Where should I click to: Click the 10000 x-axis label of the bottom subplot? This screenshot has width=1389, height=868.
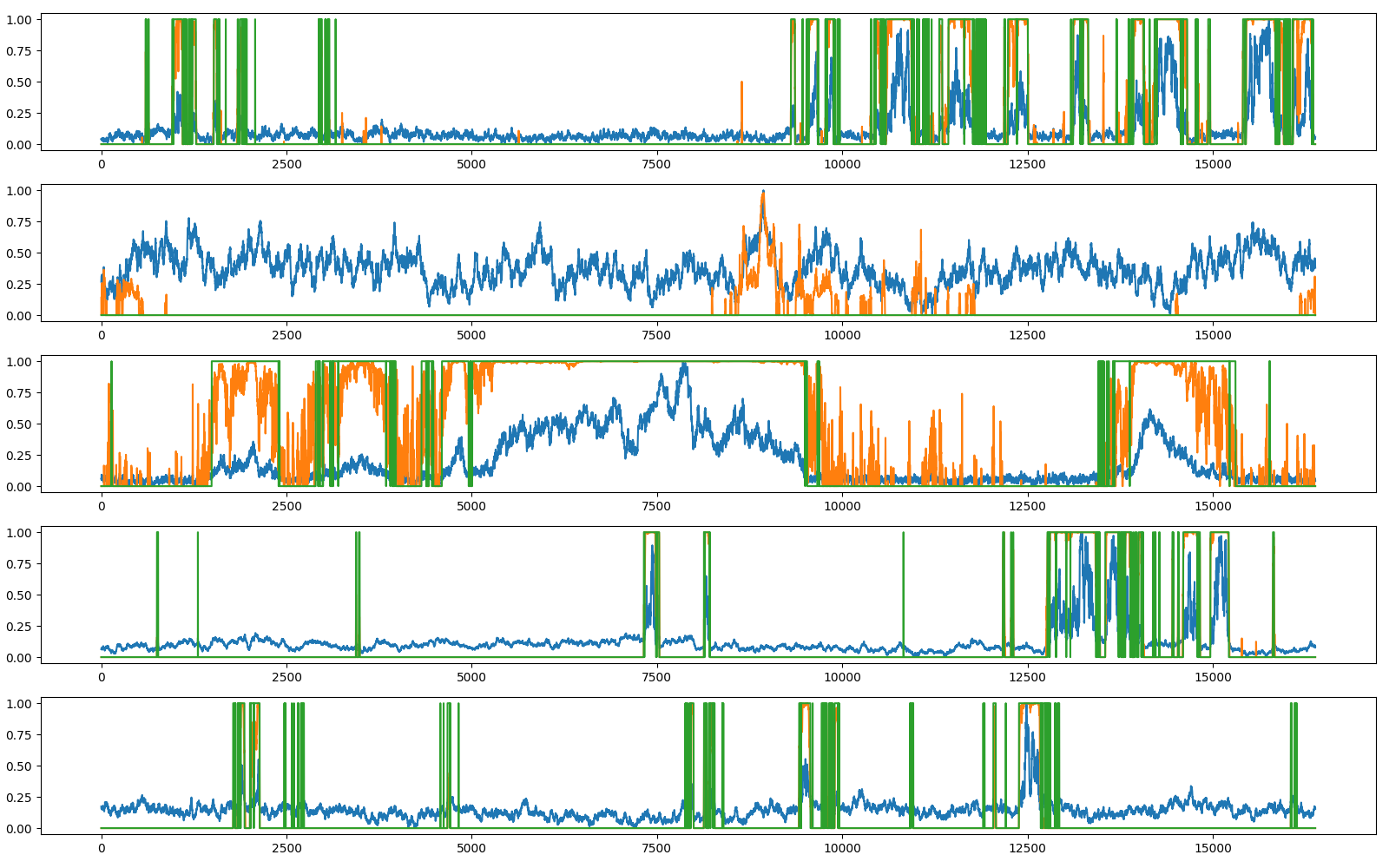[x=842, y=848]
